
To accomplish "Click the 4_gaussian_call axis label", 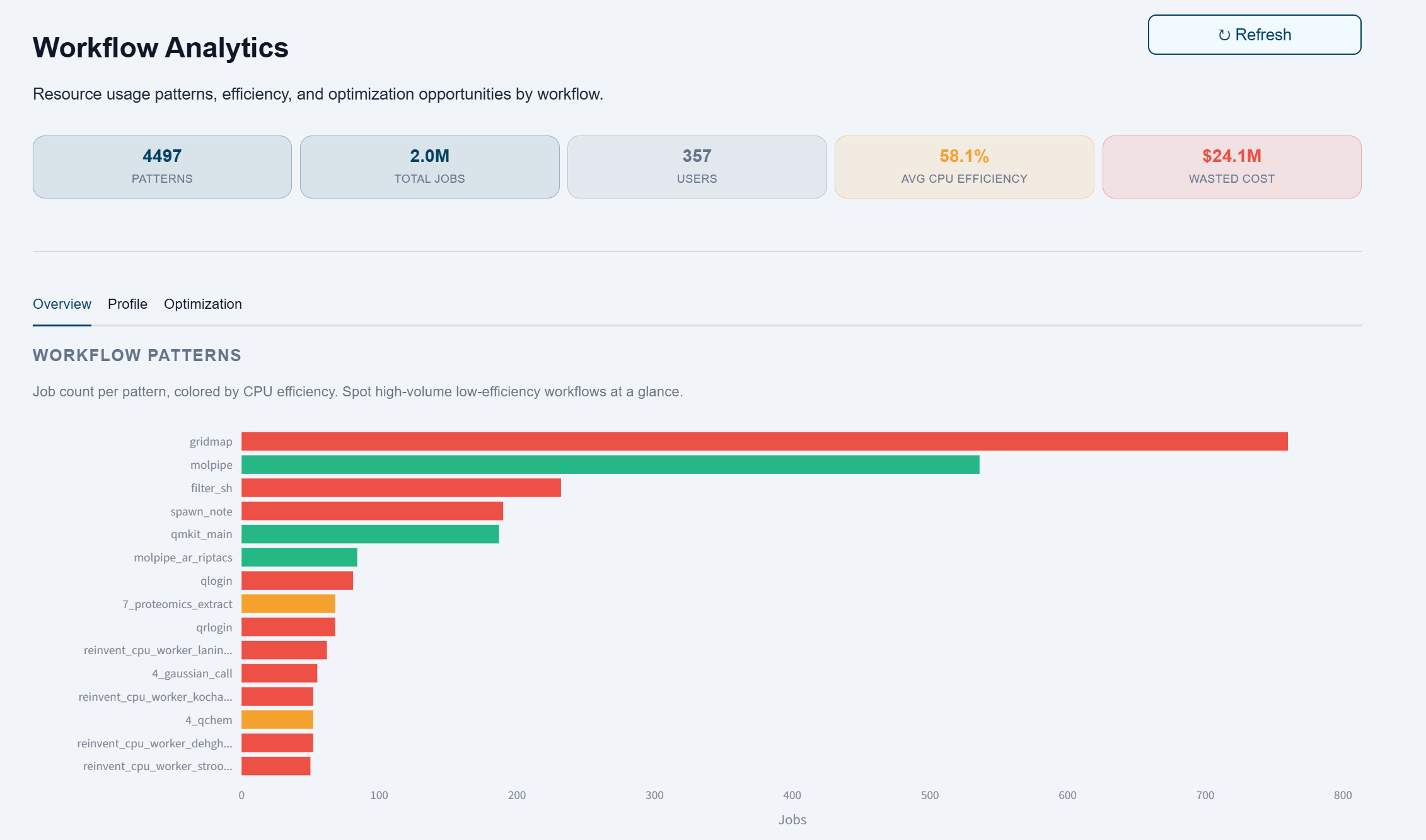I will 192,674.
